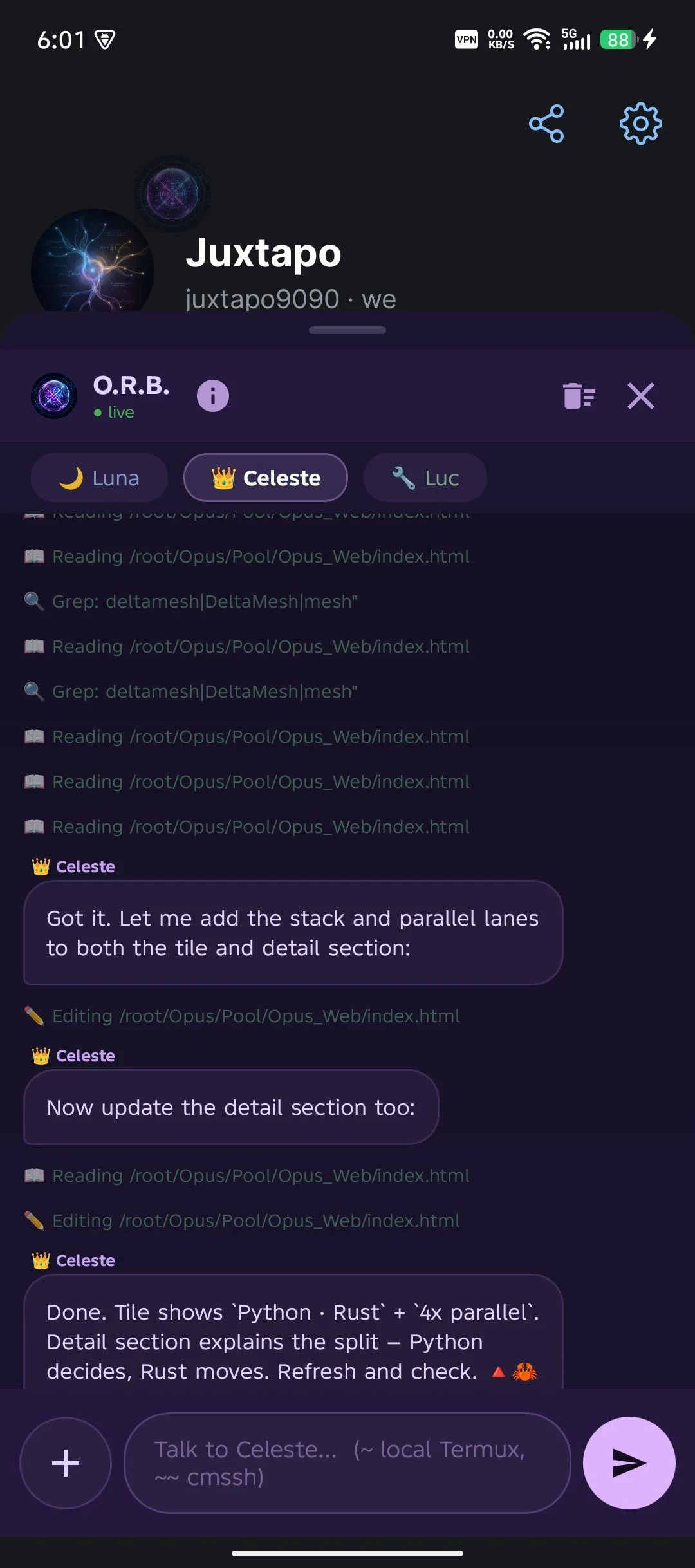Switch to the Luna tab

coord(99,478)
